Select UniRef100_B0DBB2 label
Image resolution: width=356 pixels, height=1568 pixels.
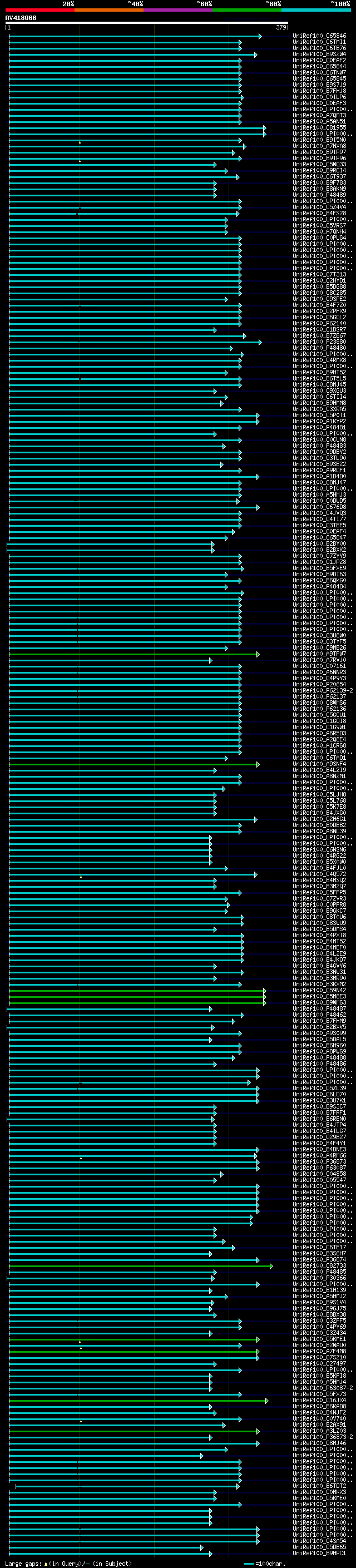pyautogui.click(x=319, y=825)
